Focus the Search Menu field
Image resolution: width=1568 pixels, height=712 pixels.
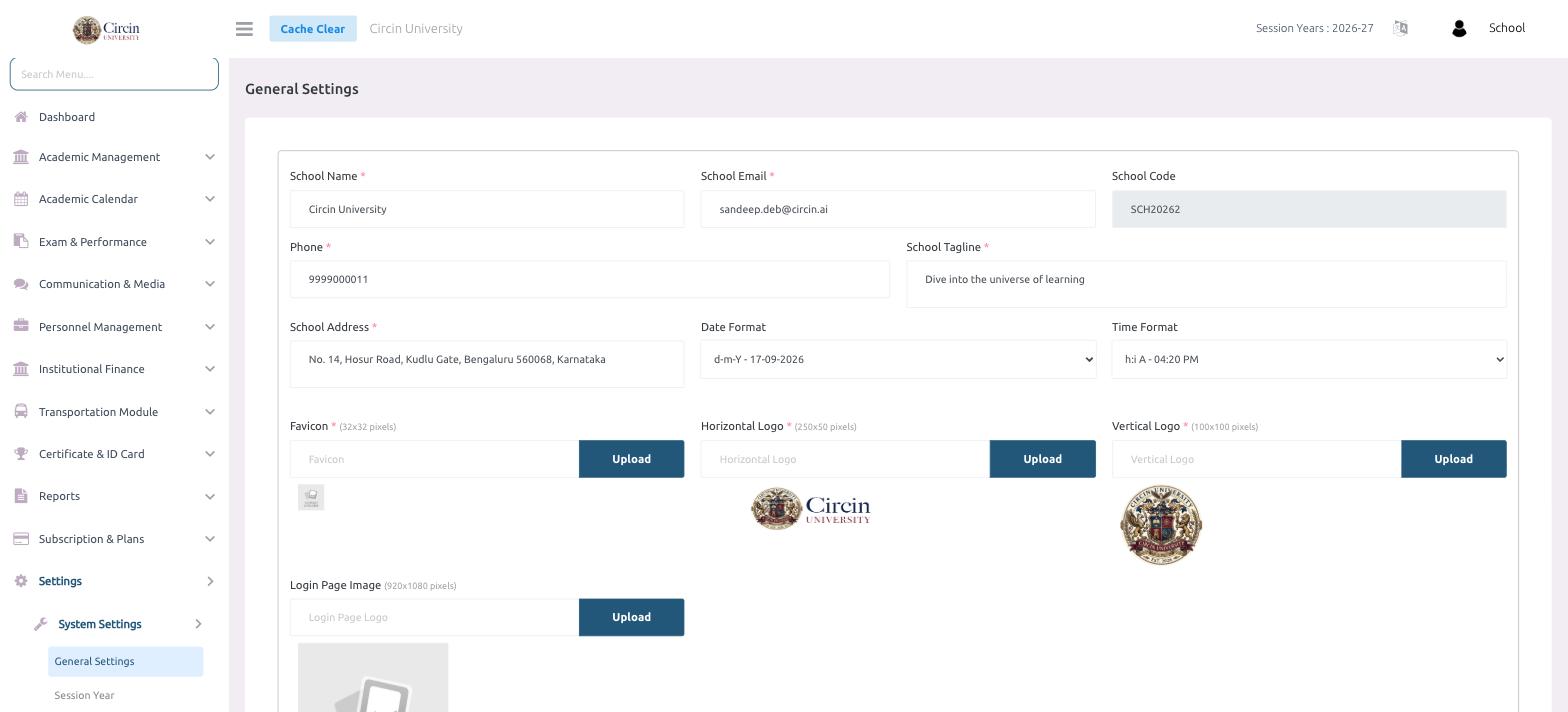114,73
